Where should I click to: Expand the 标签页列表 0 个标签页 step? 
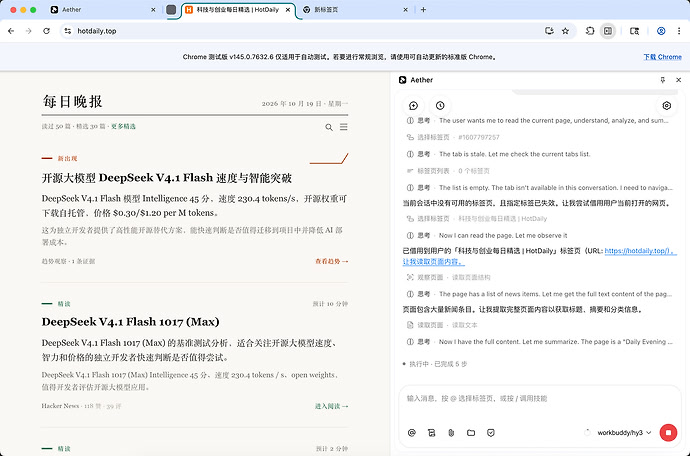[x=448, y=171]
